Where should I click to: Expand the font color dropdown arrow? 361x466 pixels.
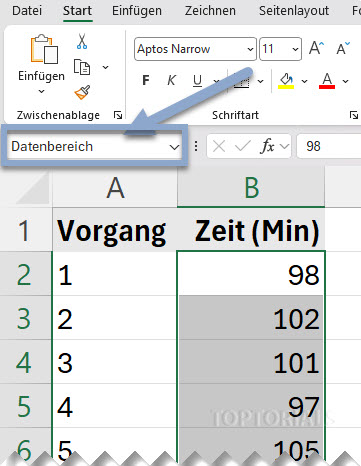point(345,81)
